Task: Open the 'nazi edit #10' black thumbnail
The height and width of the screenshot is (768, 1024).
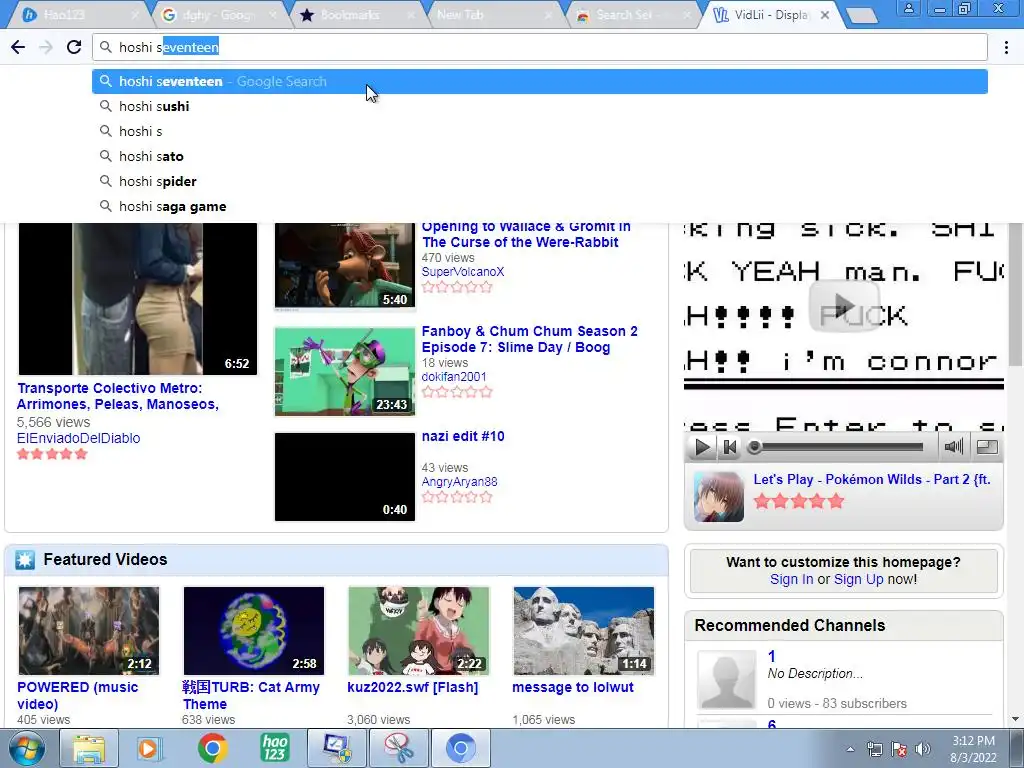Action: (345, 477)
